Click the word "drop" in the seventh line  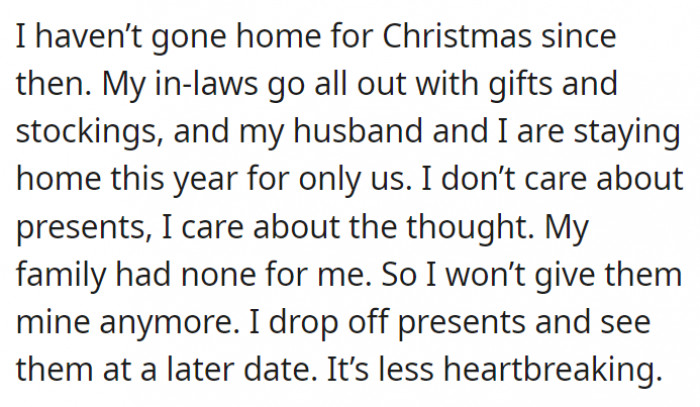pos(303,323)
